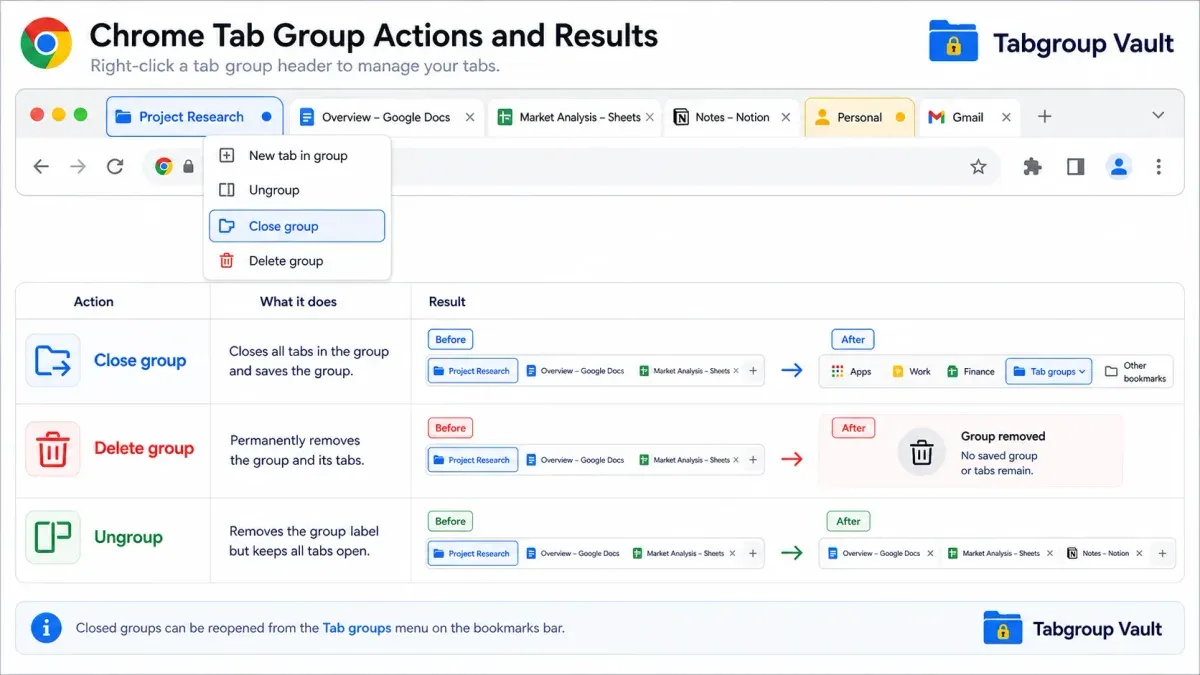
Task: Choose Close group from context menu
Action: click(296, 226)
